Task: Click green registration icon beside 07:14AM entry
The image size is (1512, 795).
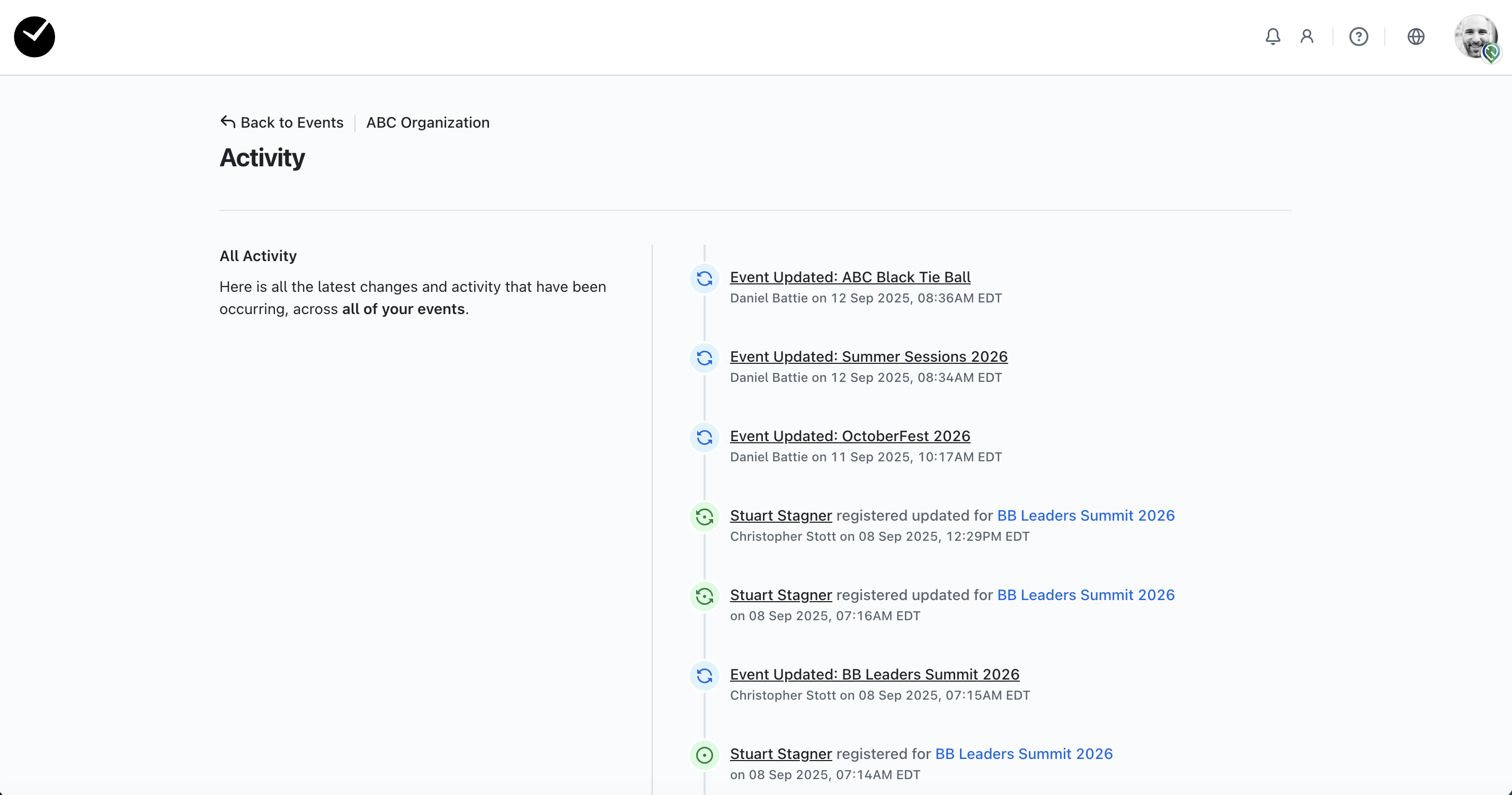Action: click(x=705, y=755)
